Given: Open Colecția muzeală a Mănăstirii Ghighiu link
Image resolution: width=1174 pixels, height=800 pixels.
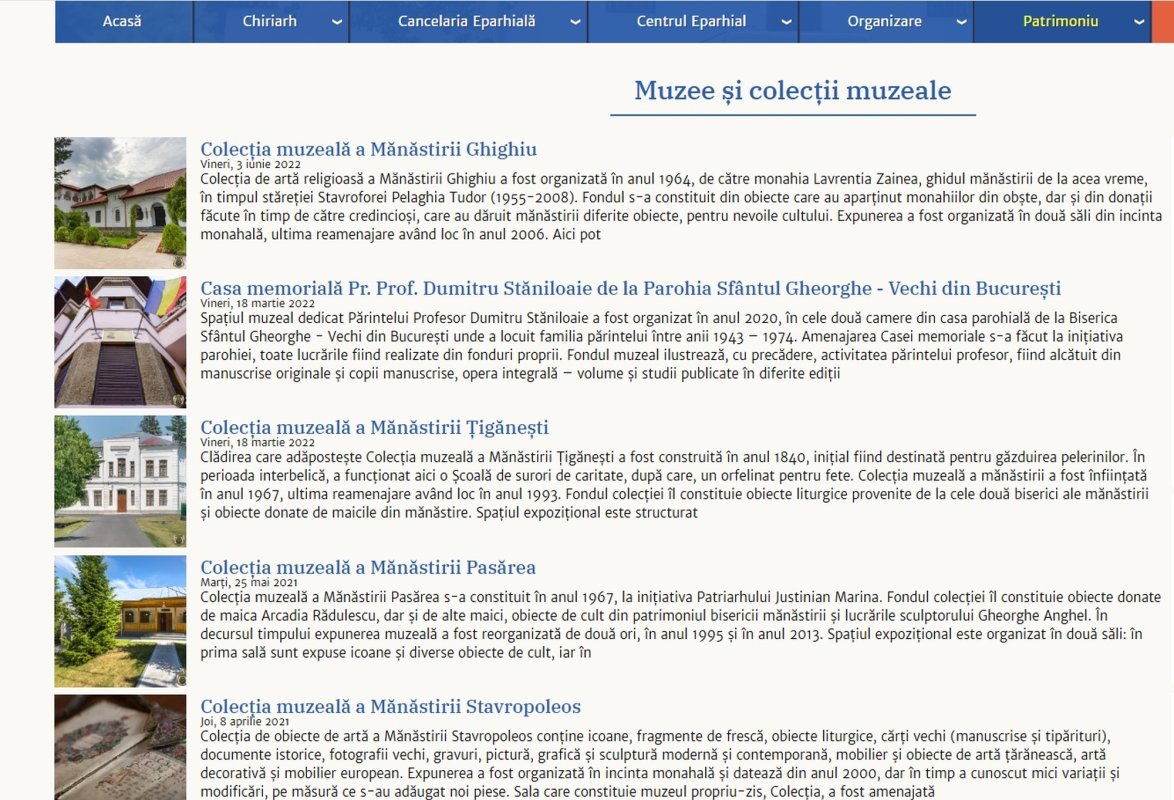Looking at the screenshot, I should pyautogui.click(x=368, y=150).
